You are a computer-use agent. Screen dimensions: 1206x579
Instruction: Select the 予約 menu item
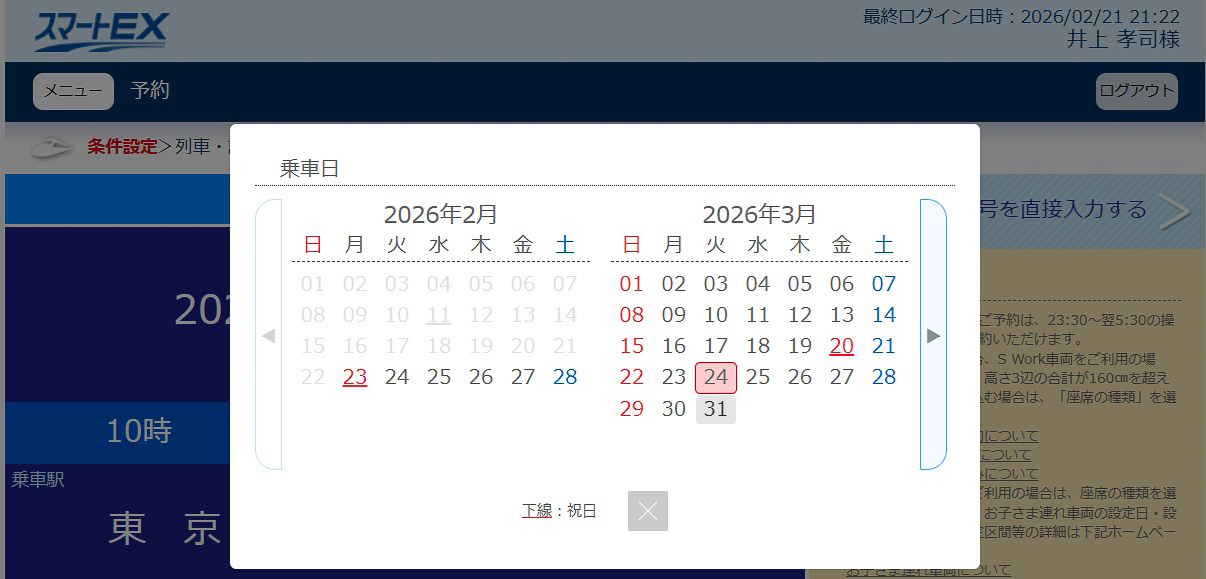pyautogui.click(x=150, y=91)
